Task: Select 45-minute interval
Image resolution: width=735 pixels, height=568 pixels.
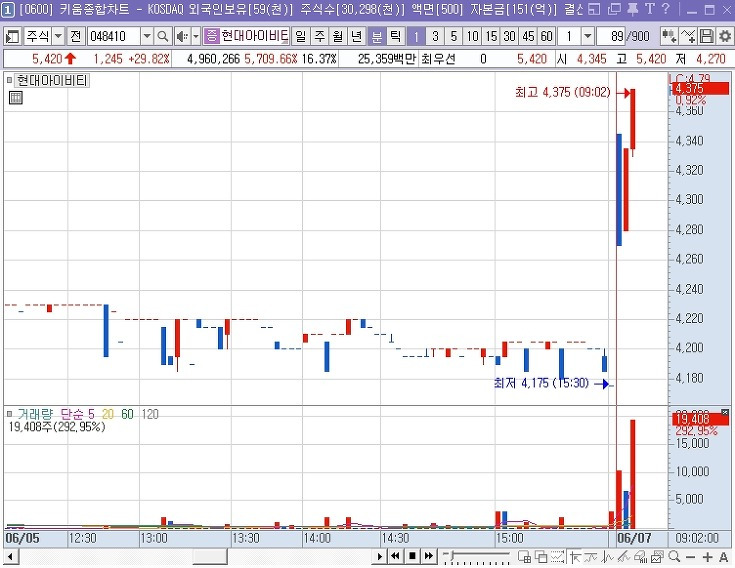Action: [528, 36]
